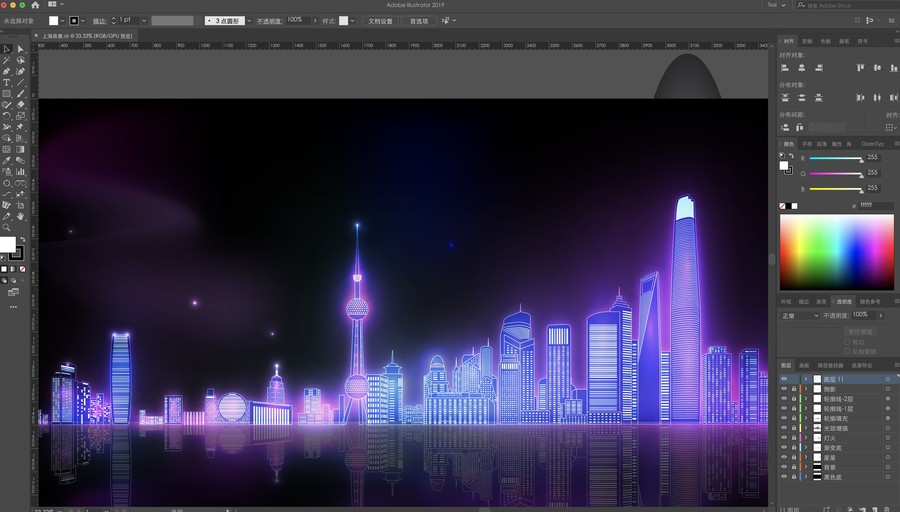Switch to the 画笔 brushes tab
Image resolution: width=900 pixels, height=512 pixels.
(844, 41)
